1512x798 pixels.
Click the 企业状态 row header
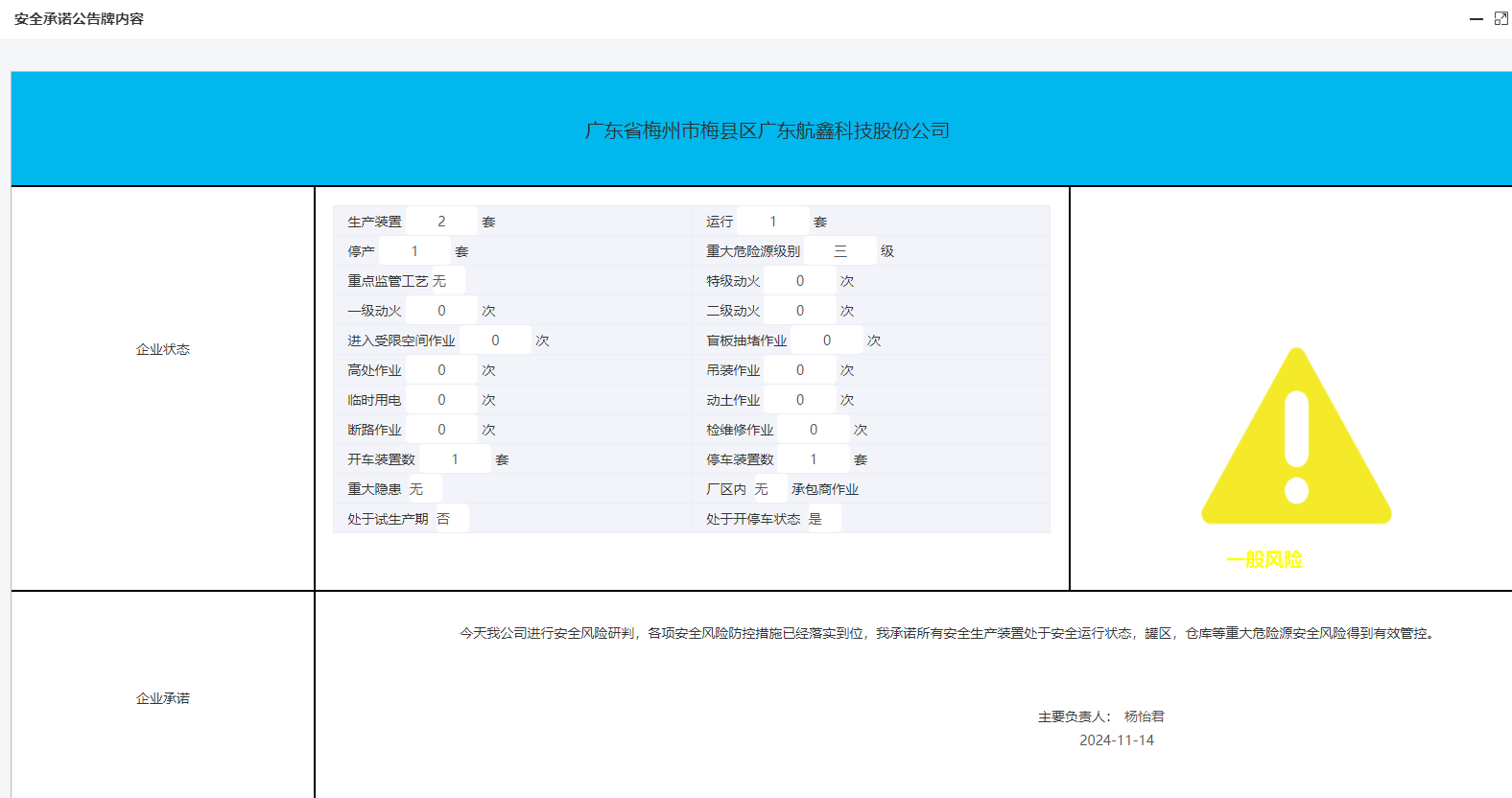point(163,349)
